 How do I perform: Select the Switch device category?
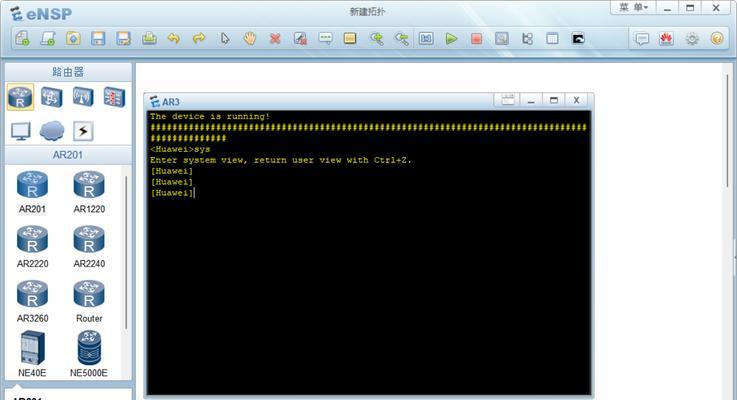click(x=52, y=97)
